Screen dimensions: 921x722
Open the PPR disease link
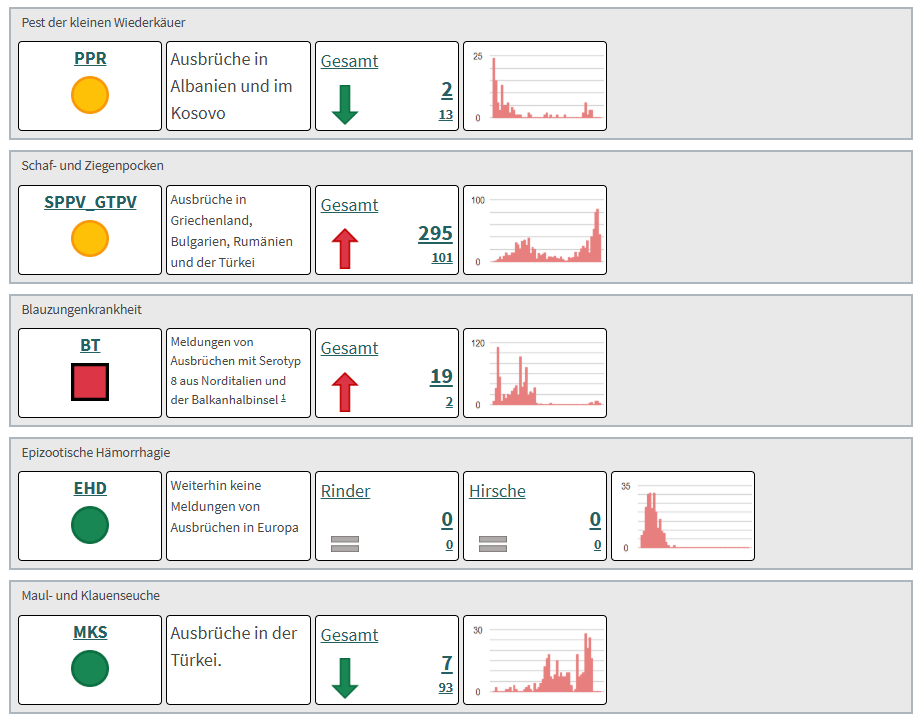click(x=90, y=59)
